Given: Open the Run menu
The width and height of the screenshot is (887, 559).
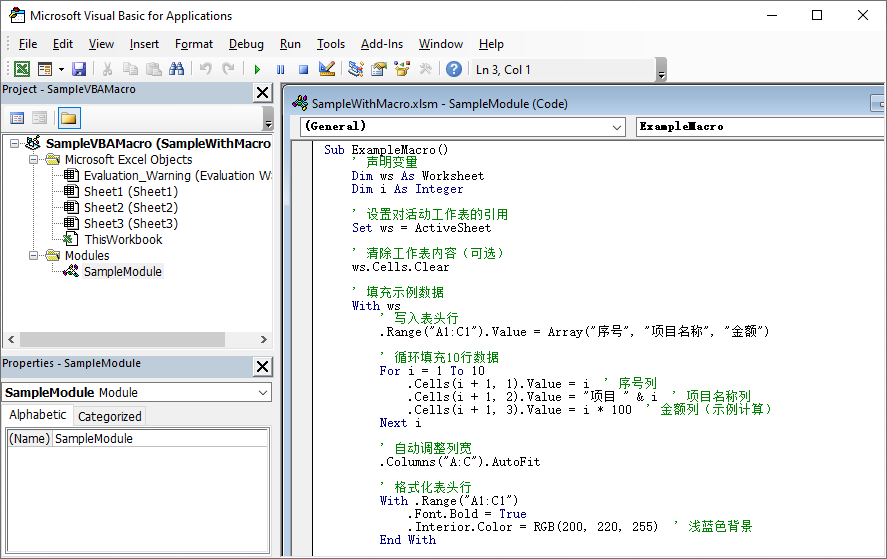Looking at the screenshot, I should coord(290,44).
